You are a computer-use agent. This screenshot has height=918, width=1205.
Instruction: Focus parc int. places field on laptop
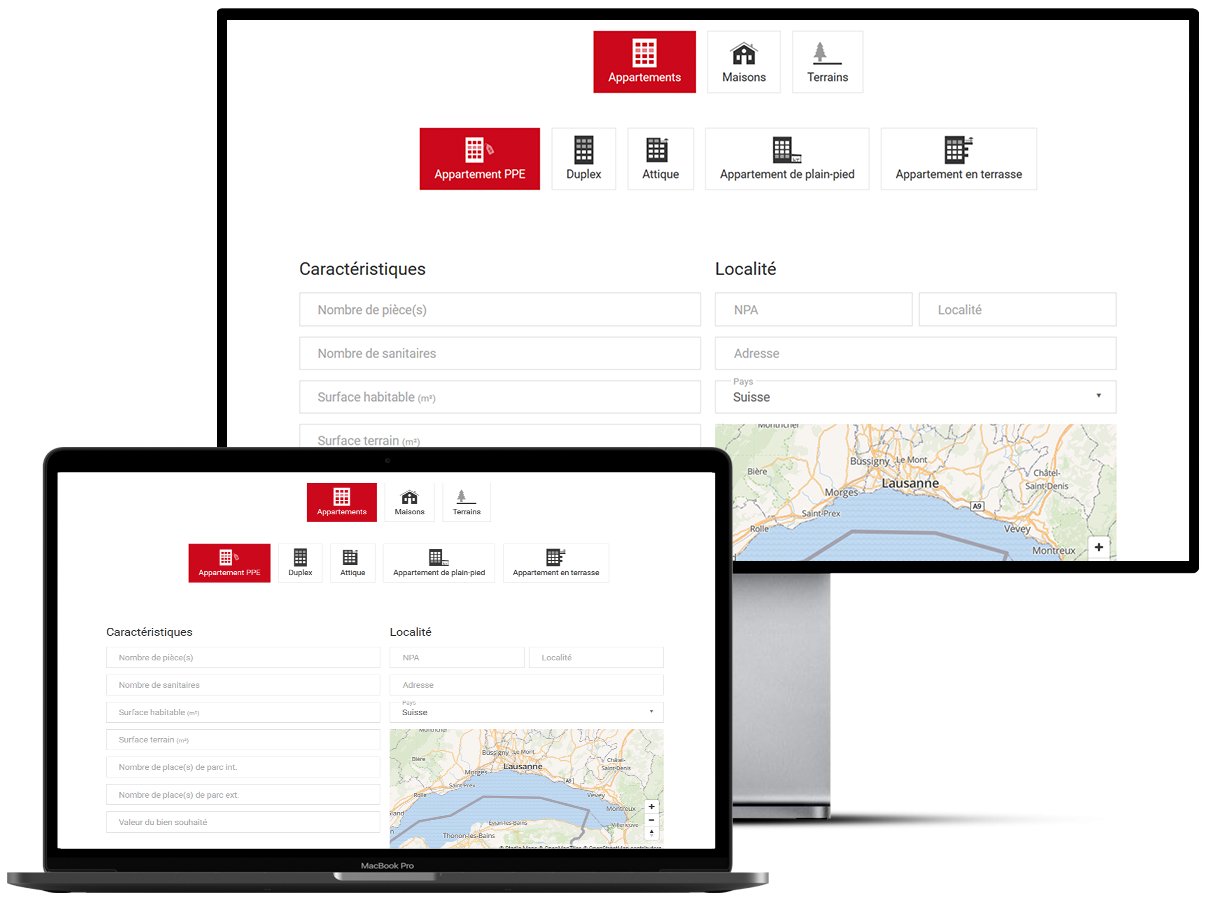click(x=243, y=767)
